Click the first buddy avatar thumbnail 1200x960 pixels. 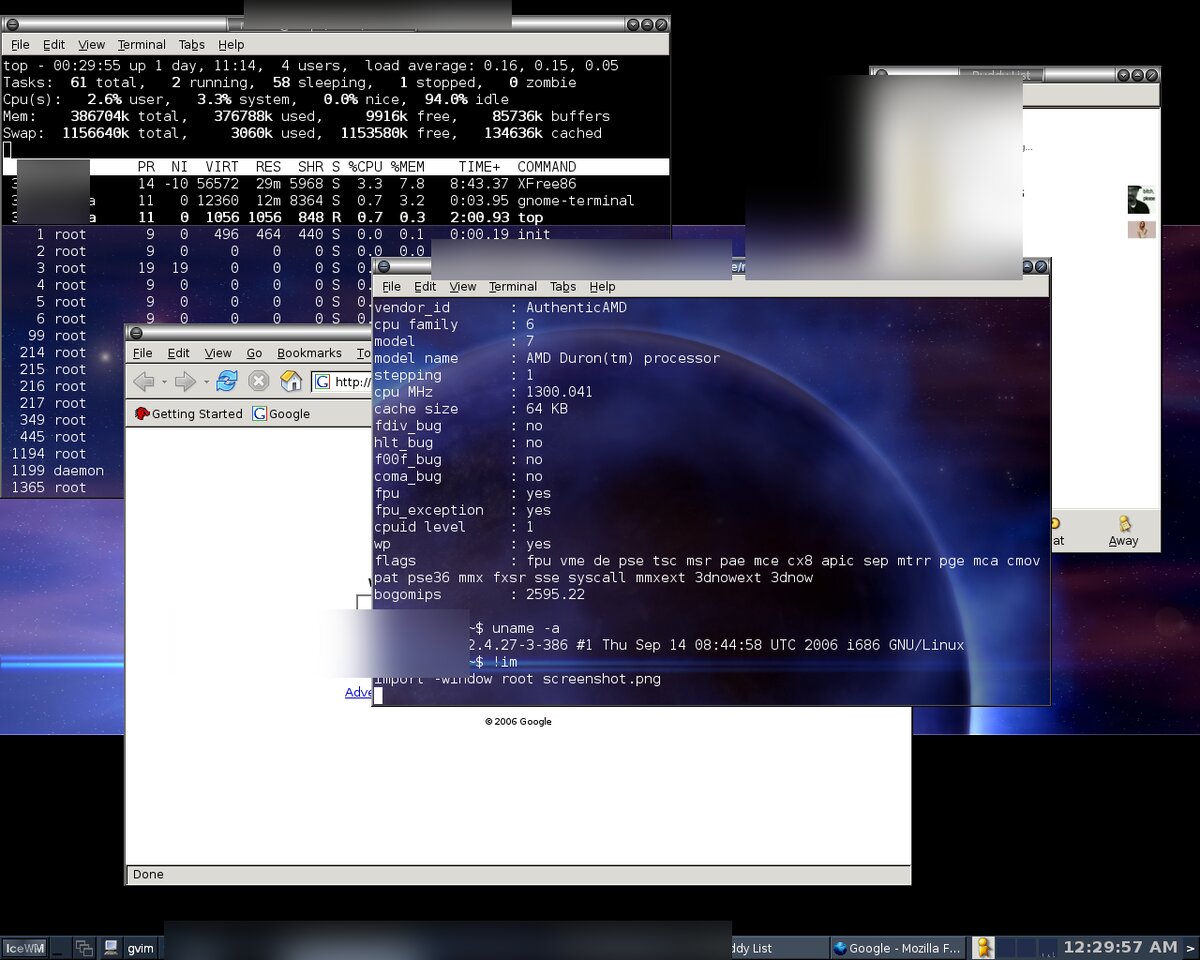[1139, 199]
